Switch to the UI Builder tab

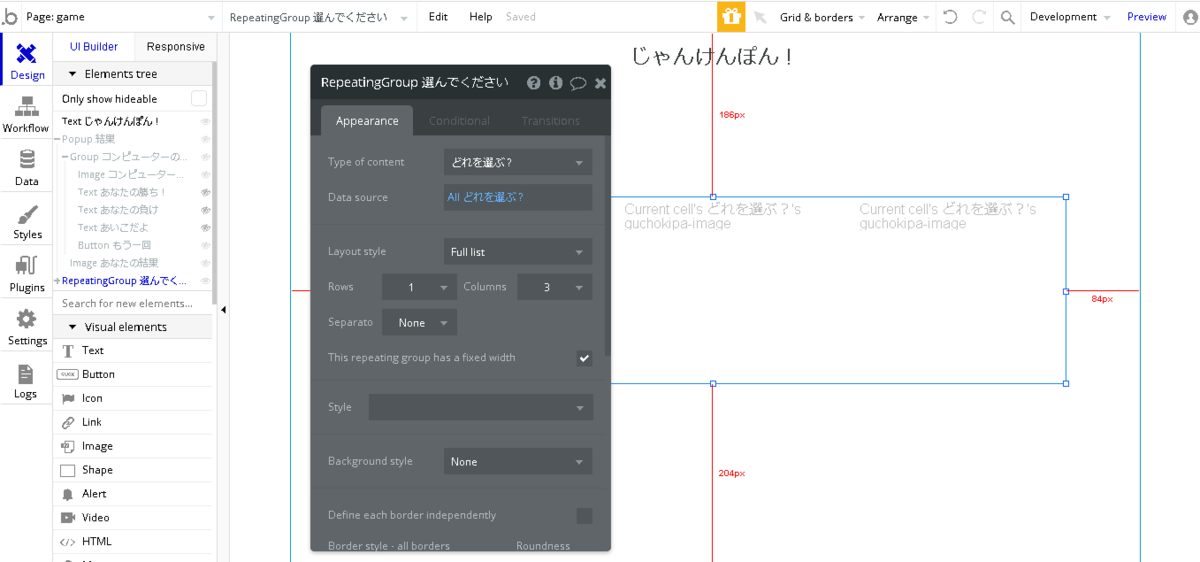pos(94,47)
